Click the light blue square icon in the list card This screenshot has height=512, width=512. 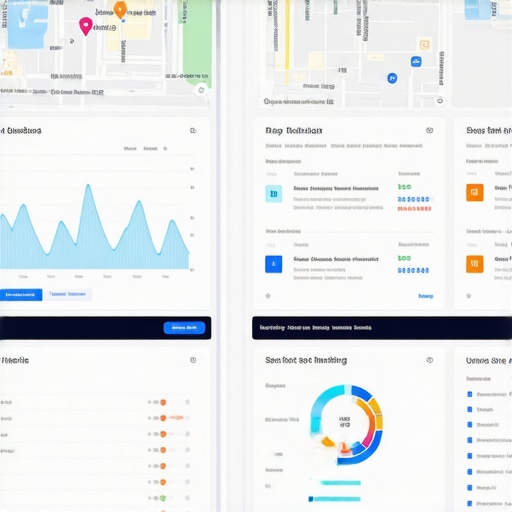(274, 194)
